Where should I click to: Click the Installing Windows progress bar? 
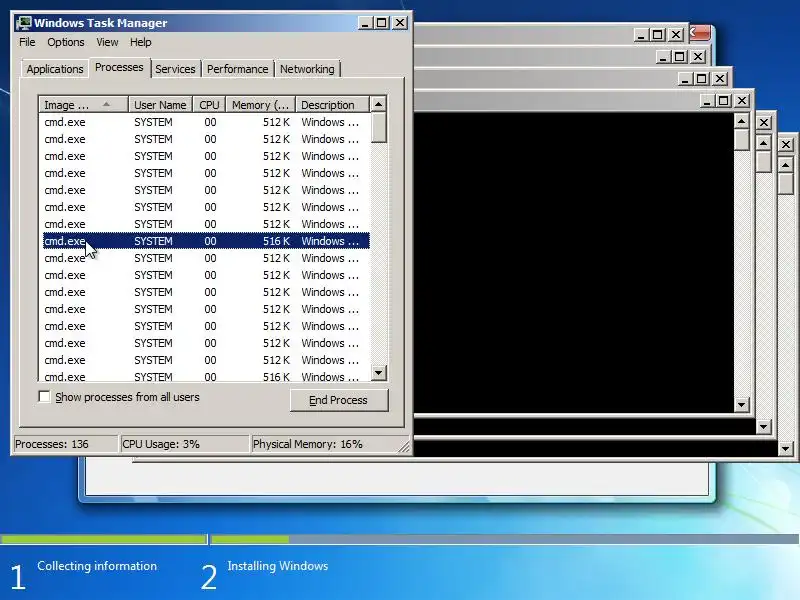(x=505, y=539)
